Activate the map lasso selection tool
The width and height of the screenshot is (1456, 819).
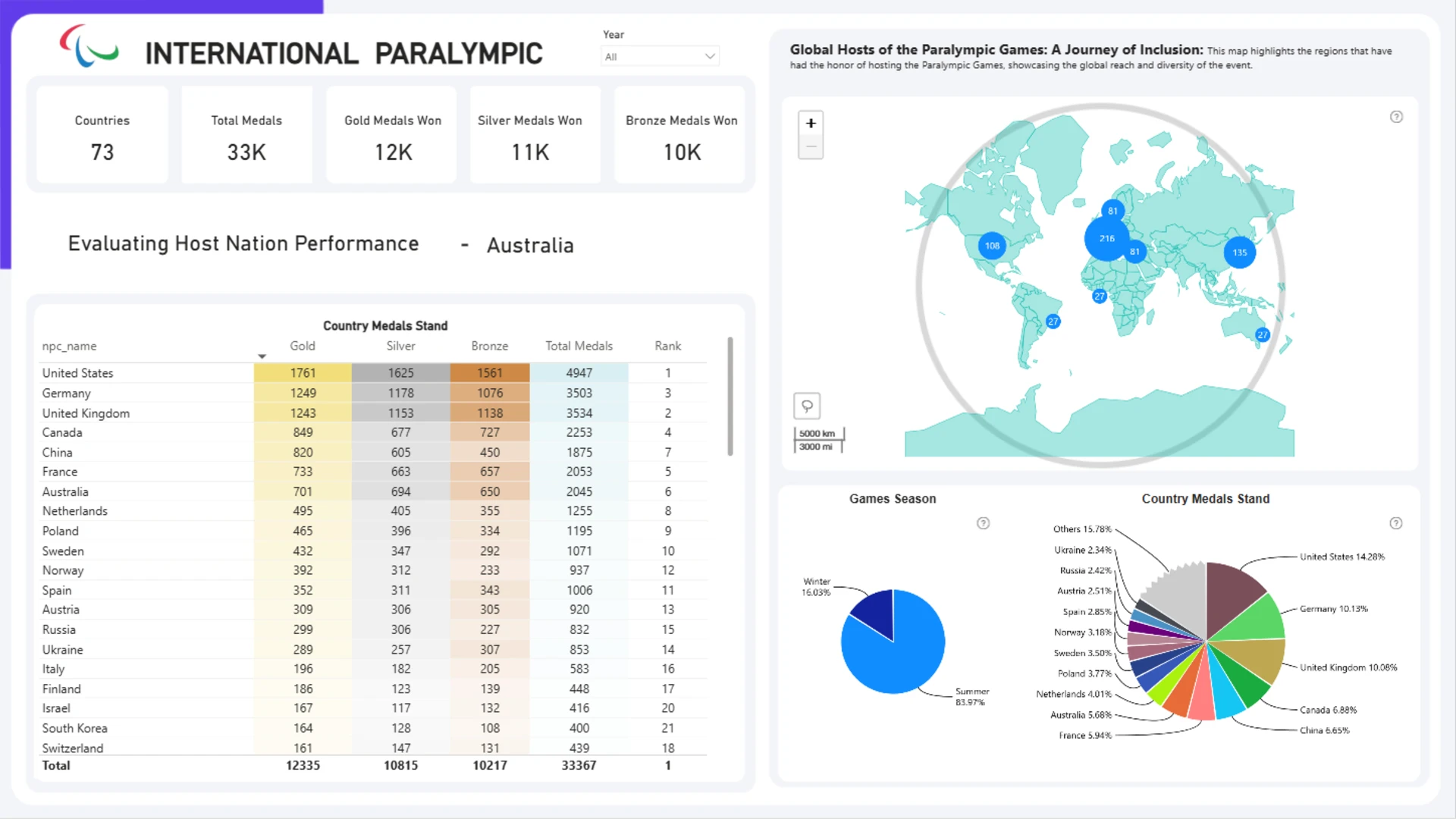807,406
